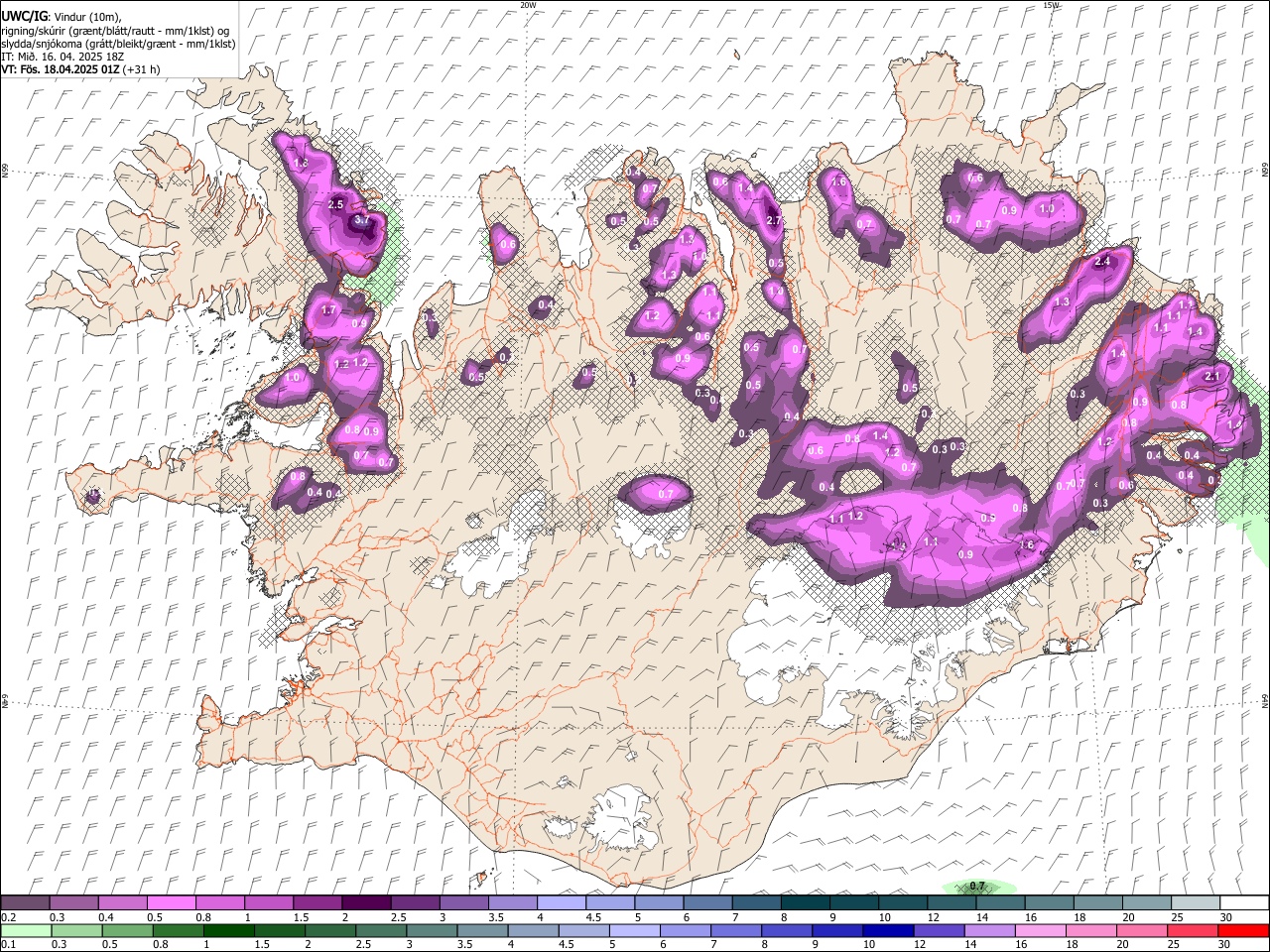Pick the red-pink 25–30 lower legend swatch
1270x952 pixels.
[x=1192, y=930]
